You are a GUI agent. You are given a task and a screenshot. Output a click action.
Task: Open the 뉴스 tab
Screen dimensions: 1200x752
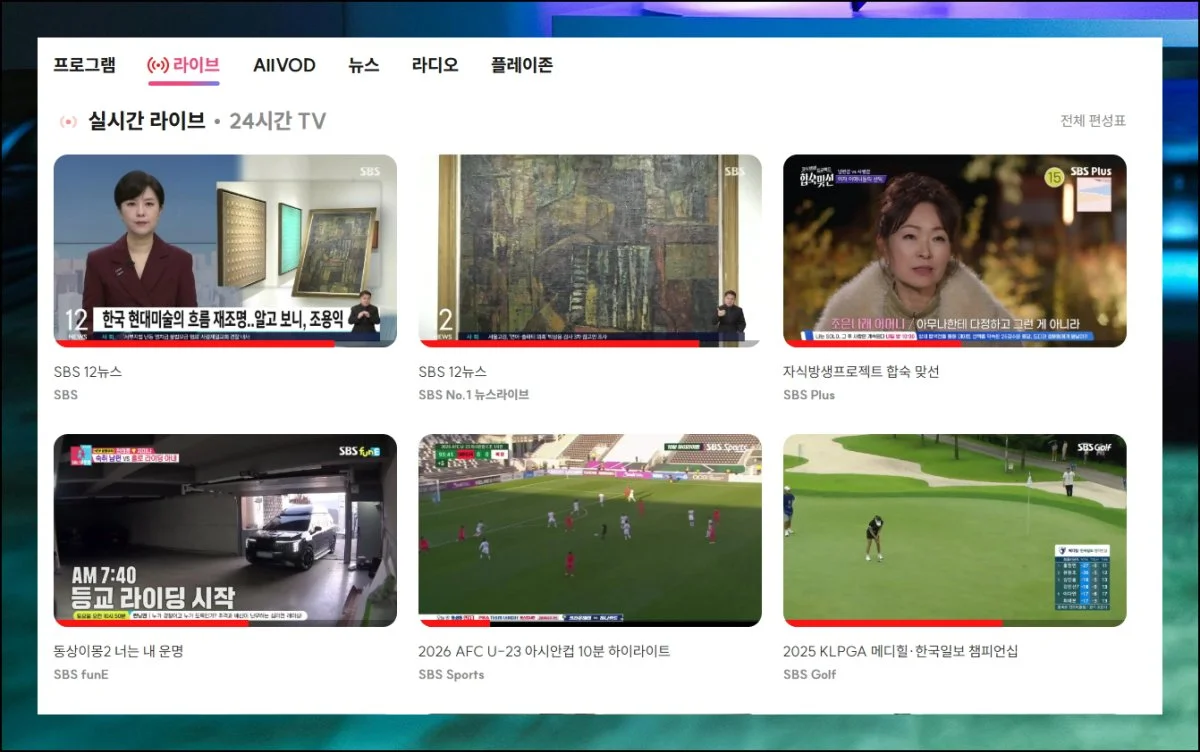pyautogui.click(x=364, y=66)
